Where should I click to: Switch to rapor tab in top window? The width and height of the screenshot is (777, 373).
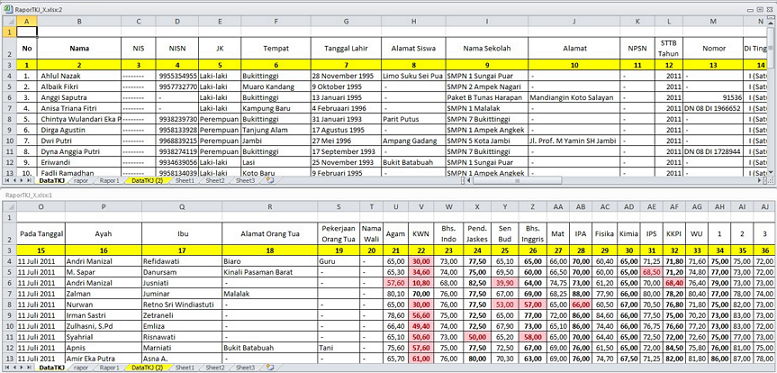81,181
